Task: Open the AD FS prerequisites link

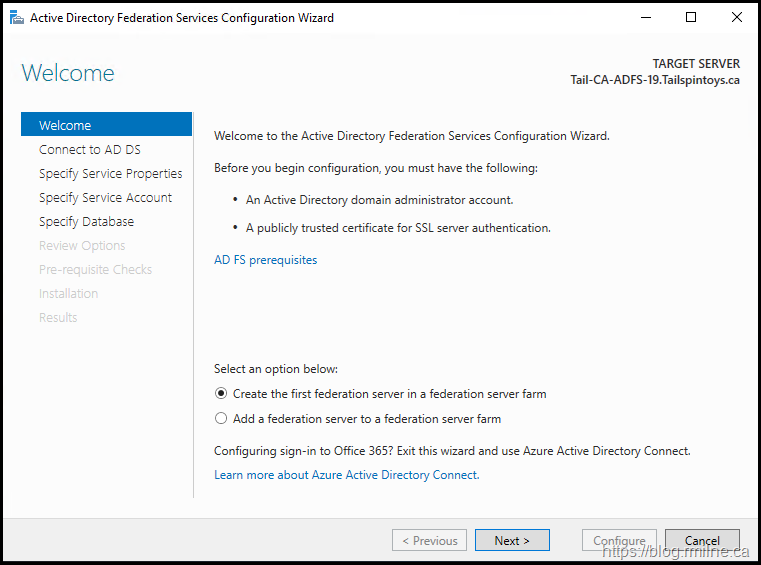Action: 265,260
